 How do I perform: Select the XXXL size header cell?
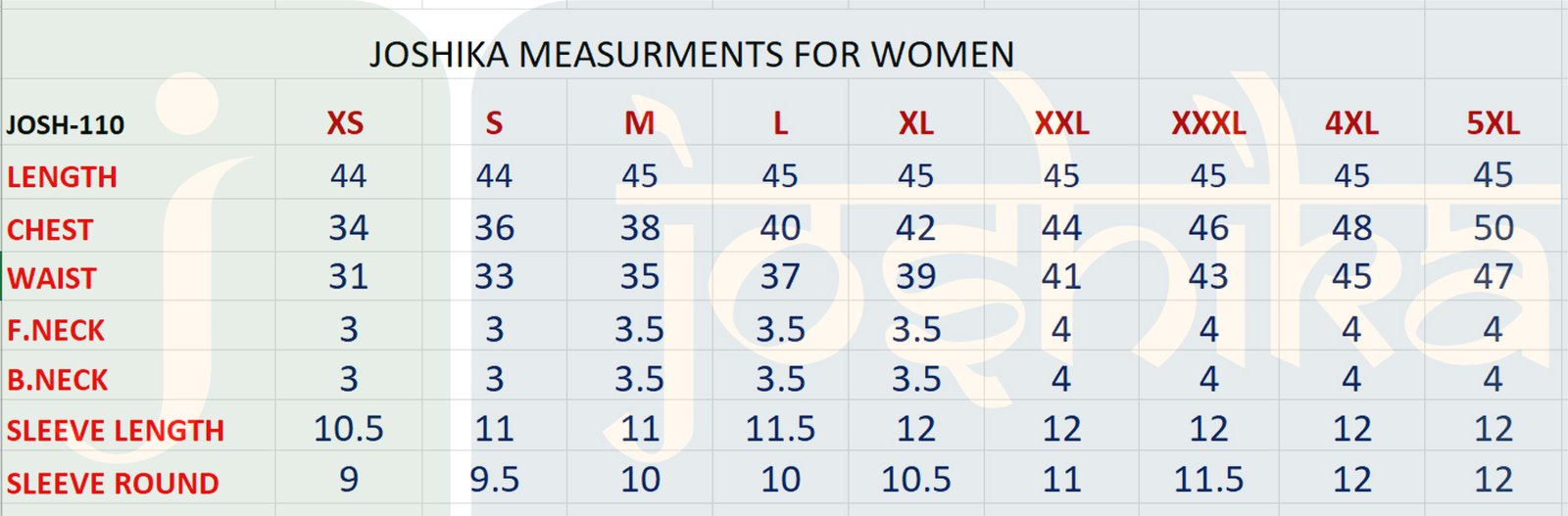tap(1208, 123)
